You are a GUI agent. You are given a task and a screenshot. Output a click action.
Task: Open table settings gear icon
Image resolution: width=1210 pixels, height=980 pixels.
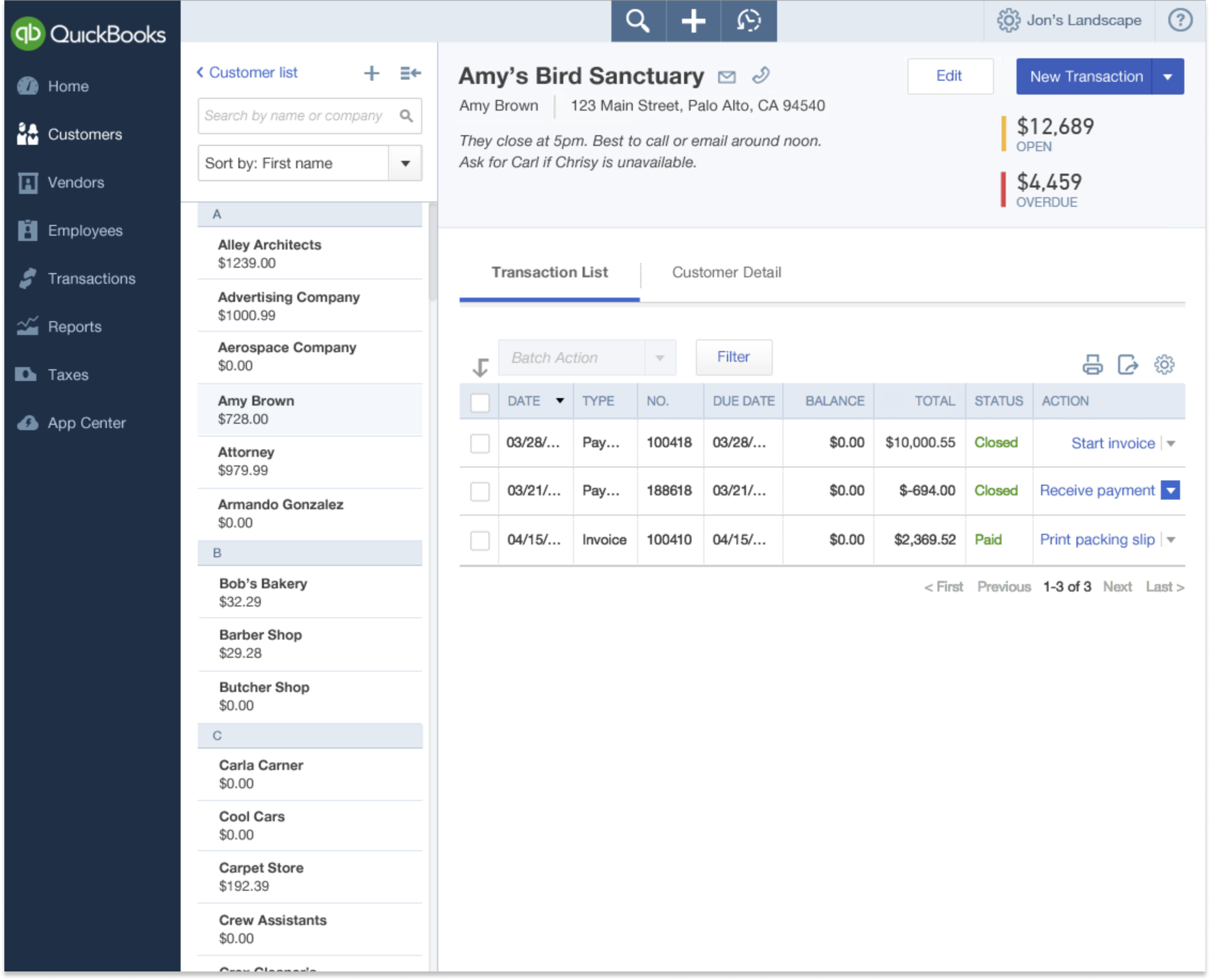click(x=1164, y=364)
